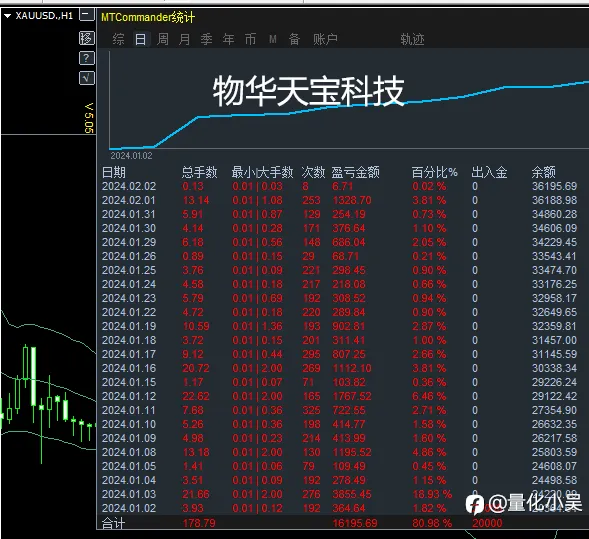Select the 2024.01.03 date row

point(340,494)
